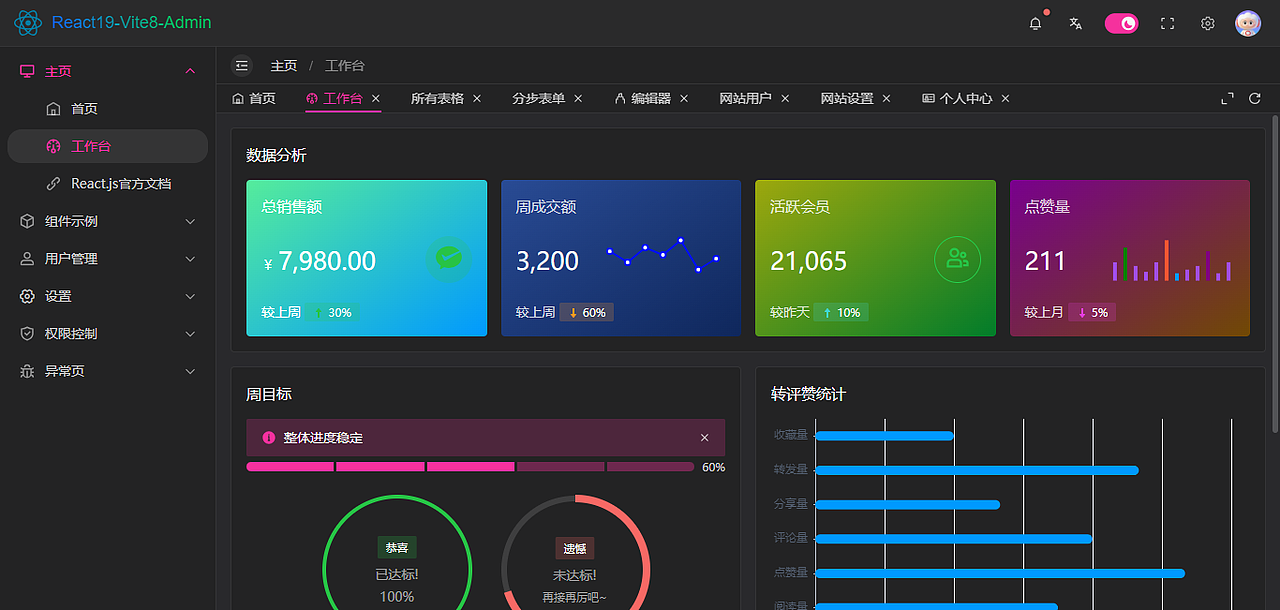Image resolution: width=1280 pixels, height=610 pixels.
Task: Expand the 设置 menu chevron
Action: tap(190, 296)
